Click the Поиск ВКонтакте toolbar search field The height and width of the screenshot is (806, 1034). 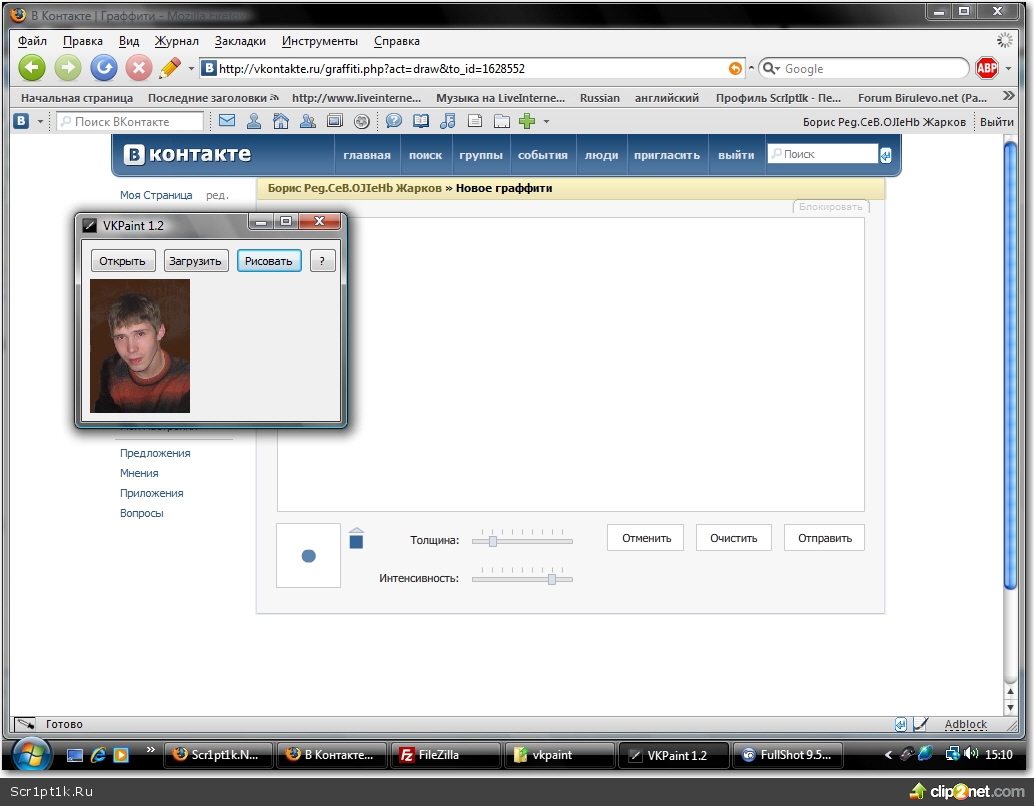click(x=130, y=121)
